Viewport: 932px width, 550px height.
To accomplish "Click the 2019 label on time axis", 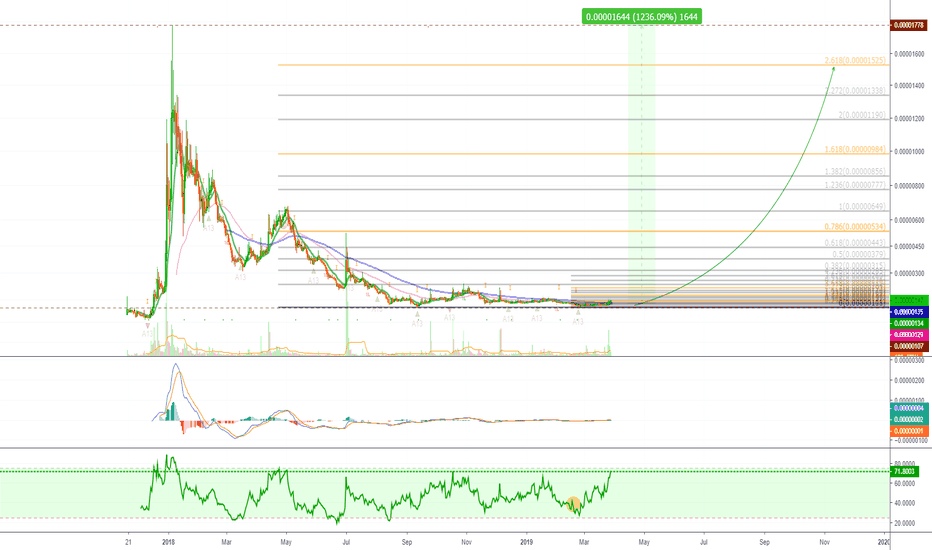I will (527, 542).
